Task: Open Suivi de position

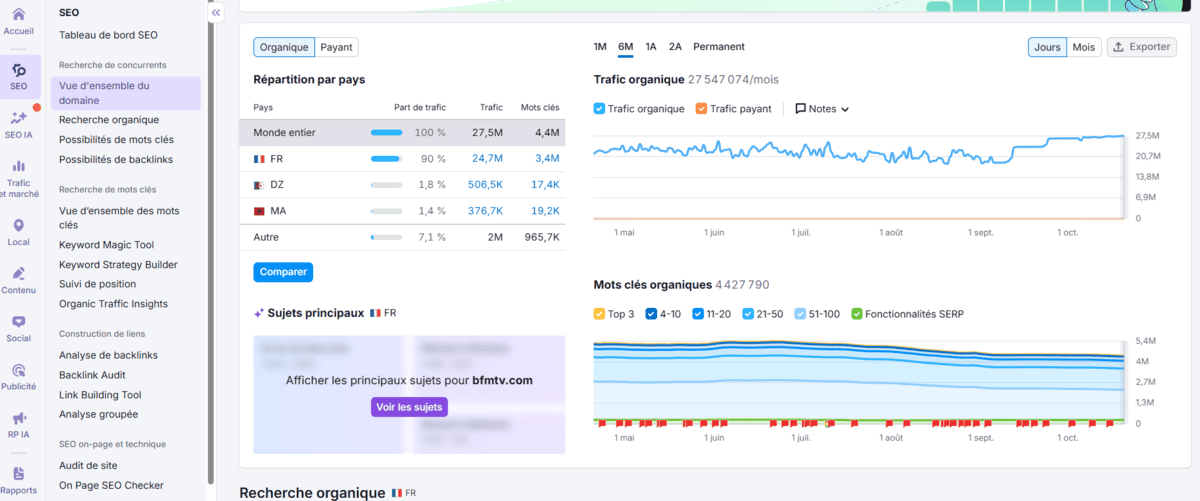Action: (x=97, y=284)
